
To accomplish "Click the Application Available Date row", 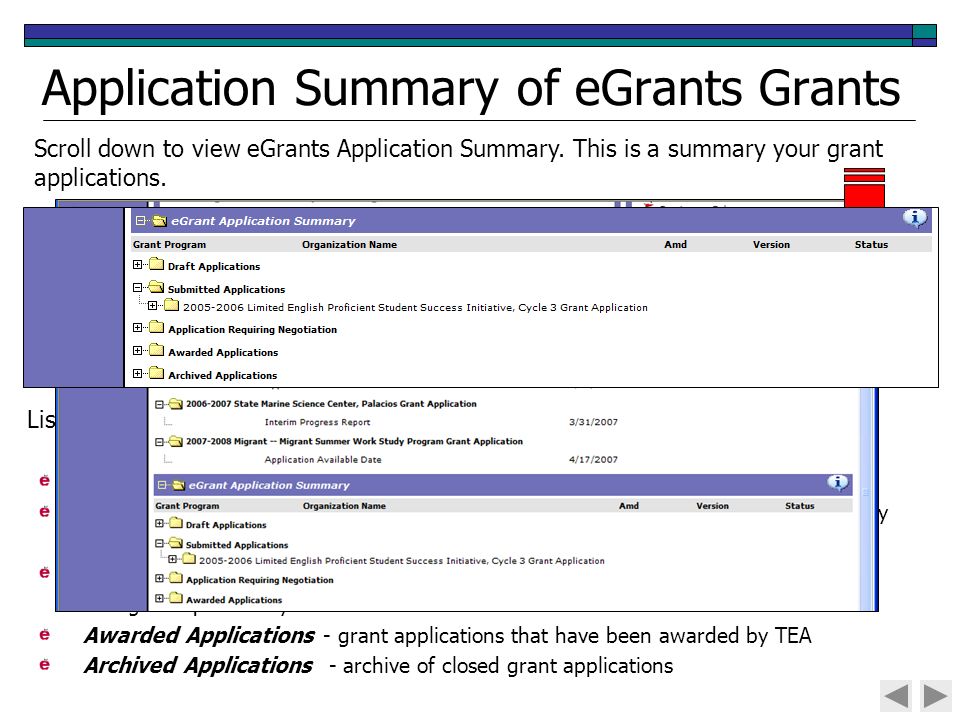I will pos(323,459).
